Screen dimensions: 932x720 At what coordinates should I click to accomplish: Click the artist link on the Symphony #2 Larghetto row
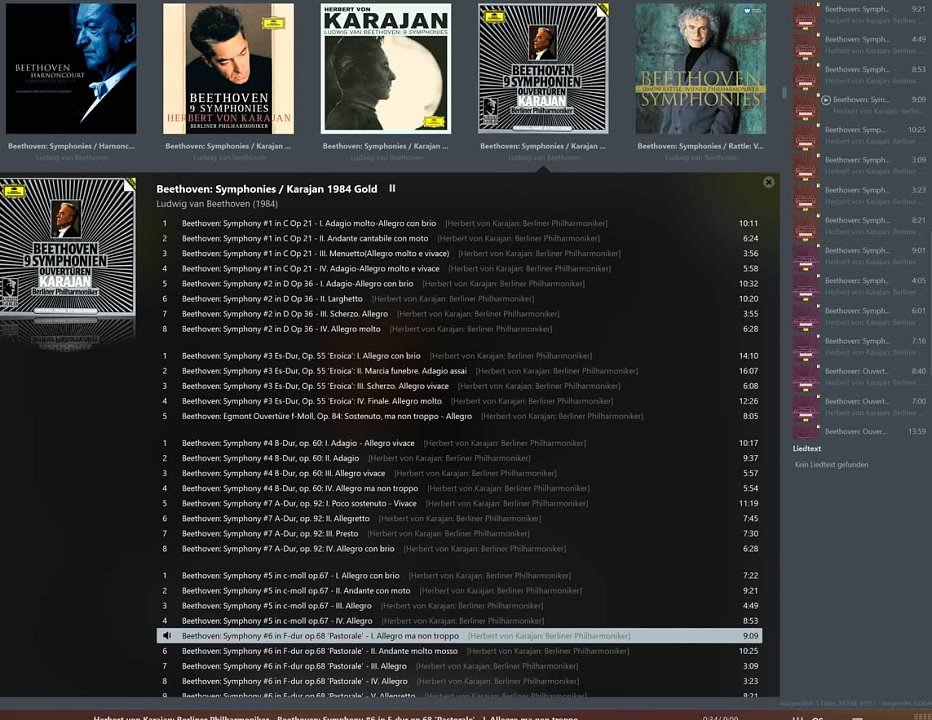(453, 299)
